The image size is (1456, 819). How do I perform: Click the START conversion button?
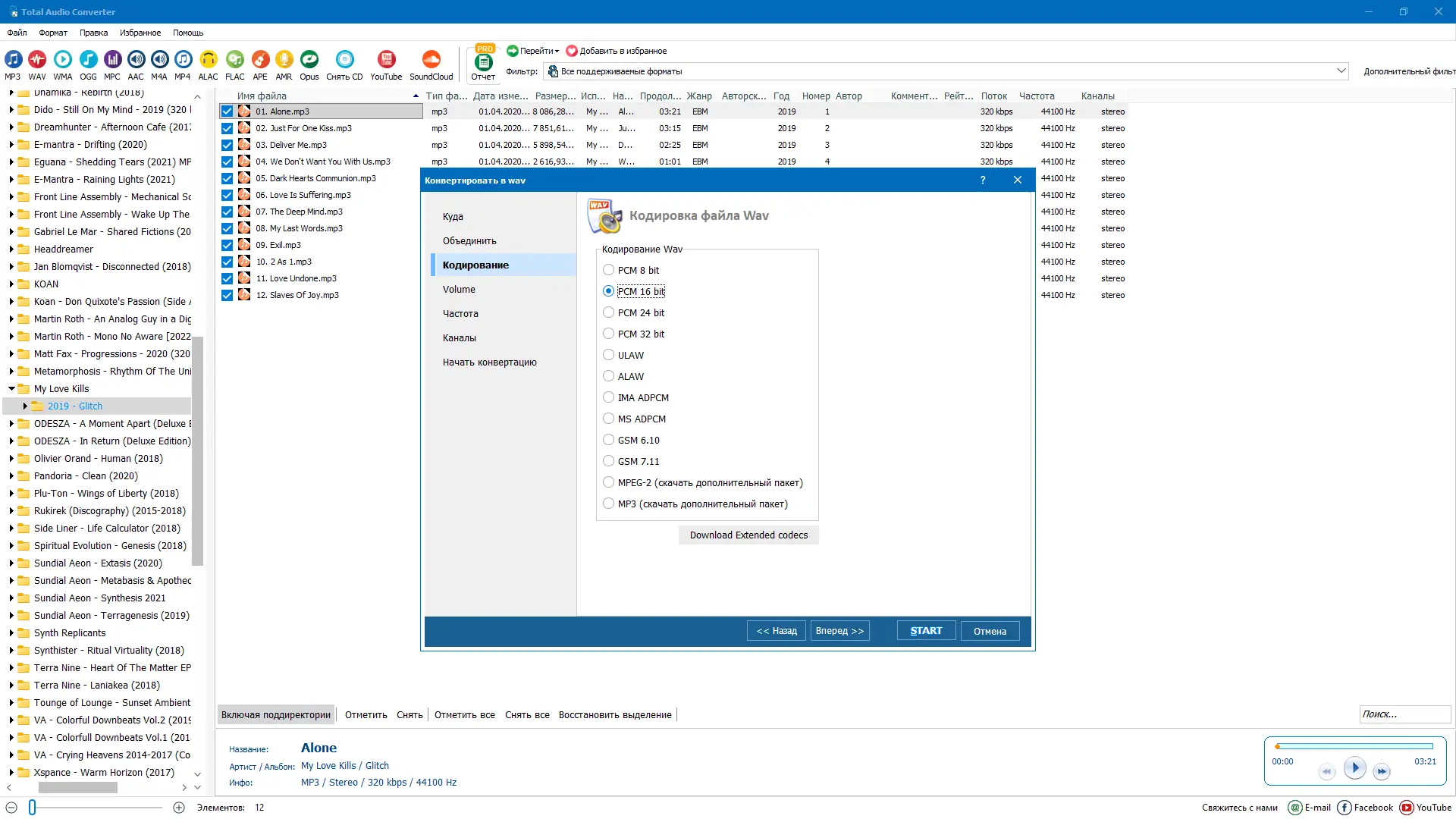click(926, 631)
